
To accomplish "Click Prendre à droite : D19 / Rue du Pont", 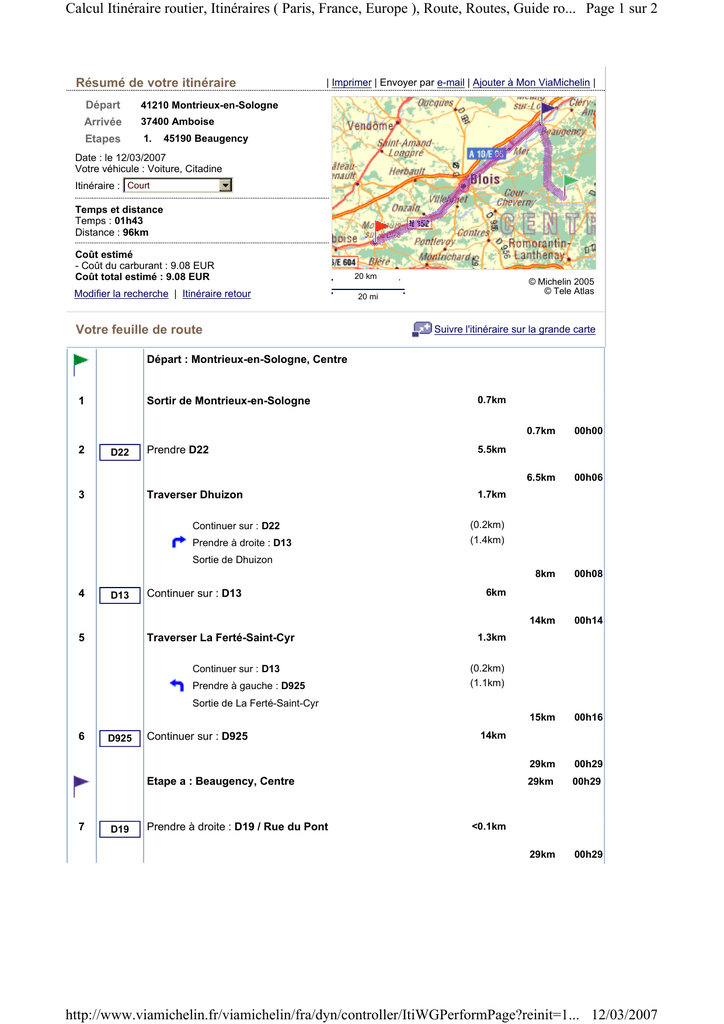I will (238, 826).
